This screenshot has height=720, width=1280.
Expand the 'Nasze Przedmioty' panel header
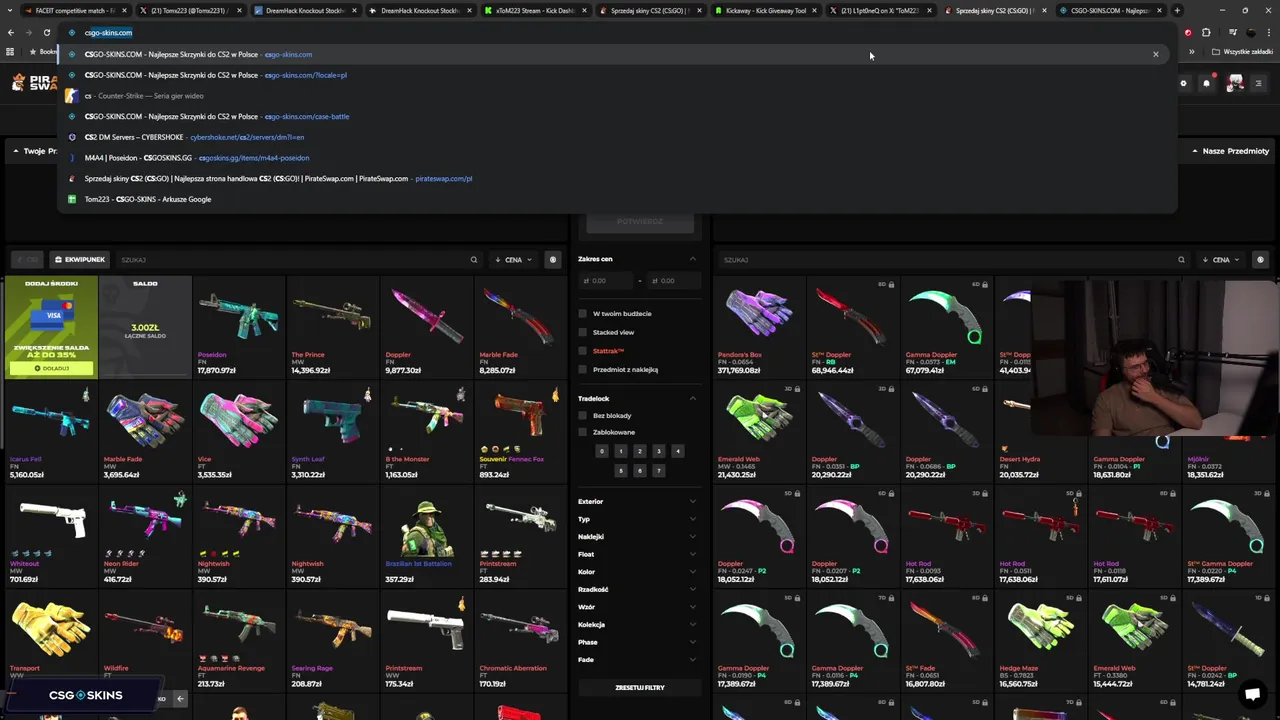pos(1230,151)
